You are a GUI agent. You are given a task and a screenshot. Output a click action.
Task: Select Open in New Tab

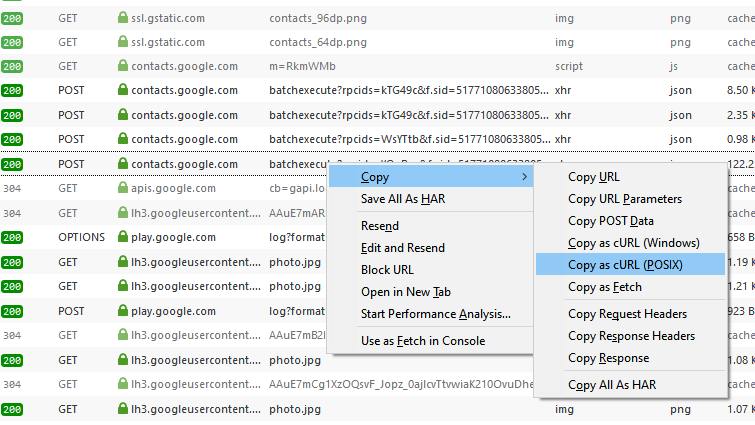pyautogui.click(x=406, y=292)
